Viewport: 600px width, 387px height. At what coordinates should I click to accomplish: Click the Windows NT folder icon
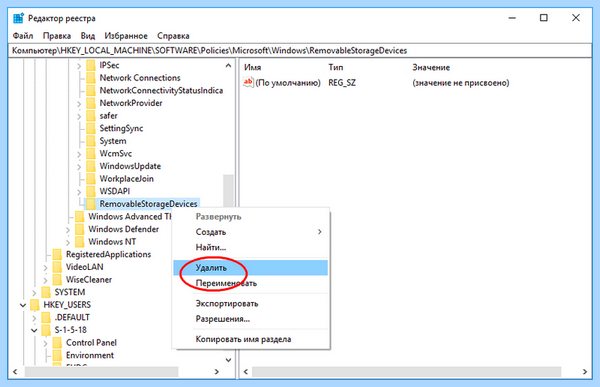[80, 242]
